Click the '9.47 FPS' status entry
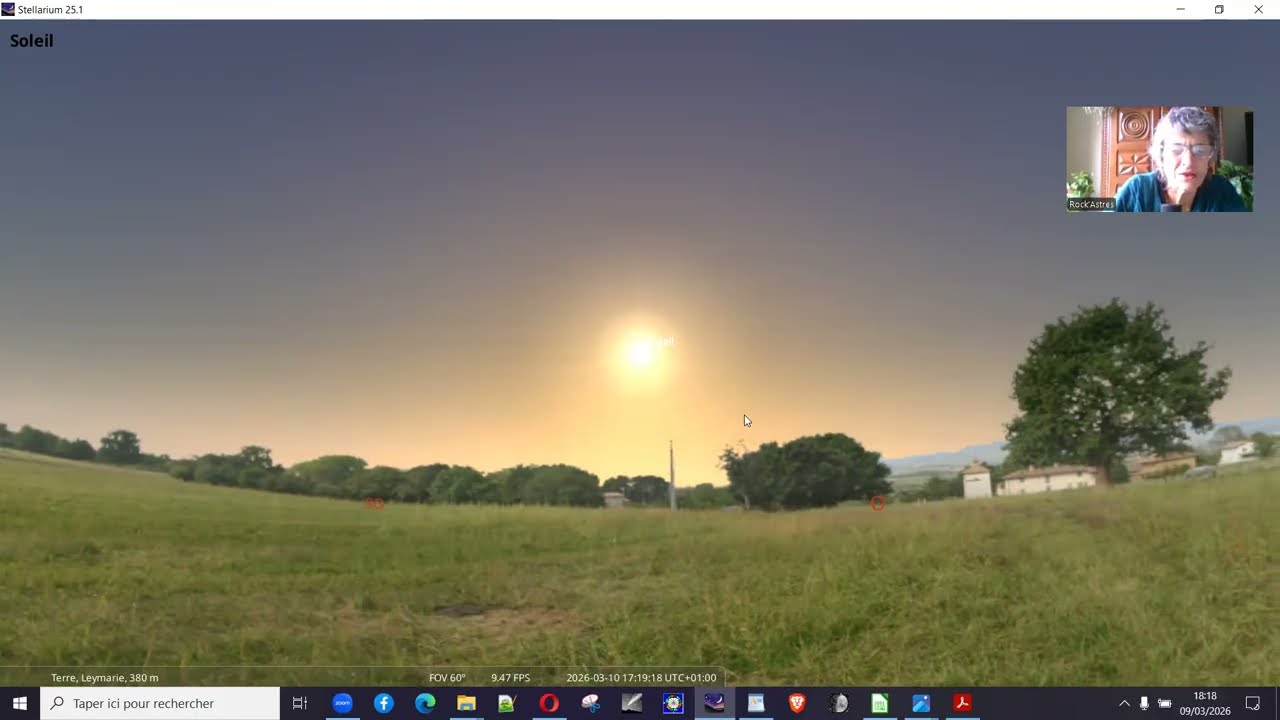This screenshot has width=1280, height=720. (x=510, y=678)
